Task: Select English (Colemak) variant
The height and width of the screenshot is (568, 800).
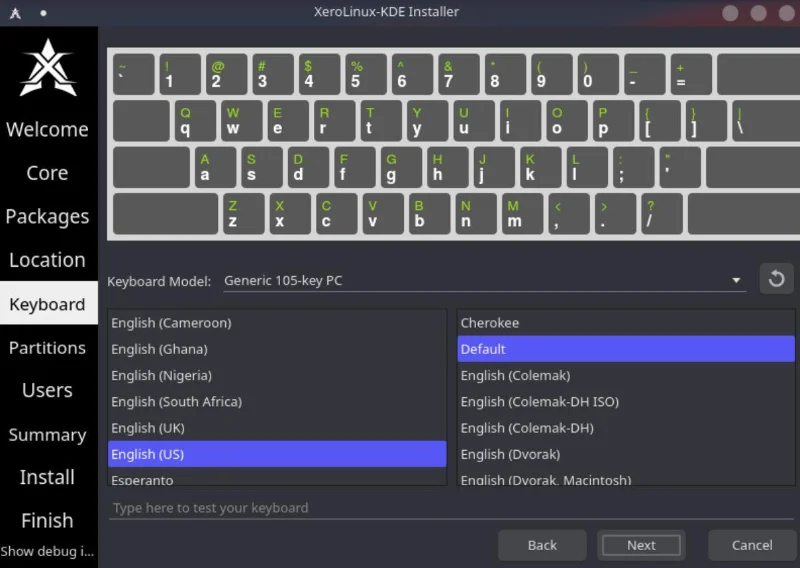Action: pos(626,375)
